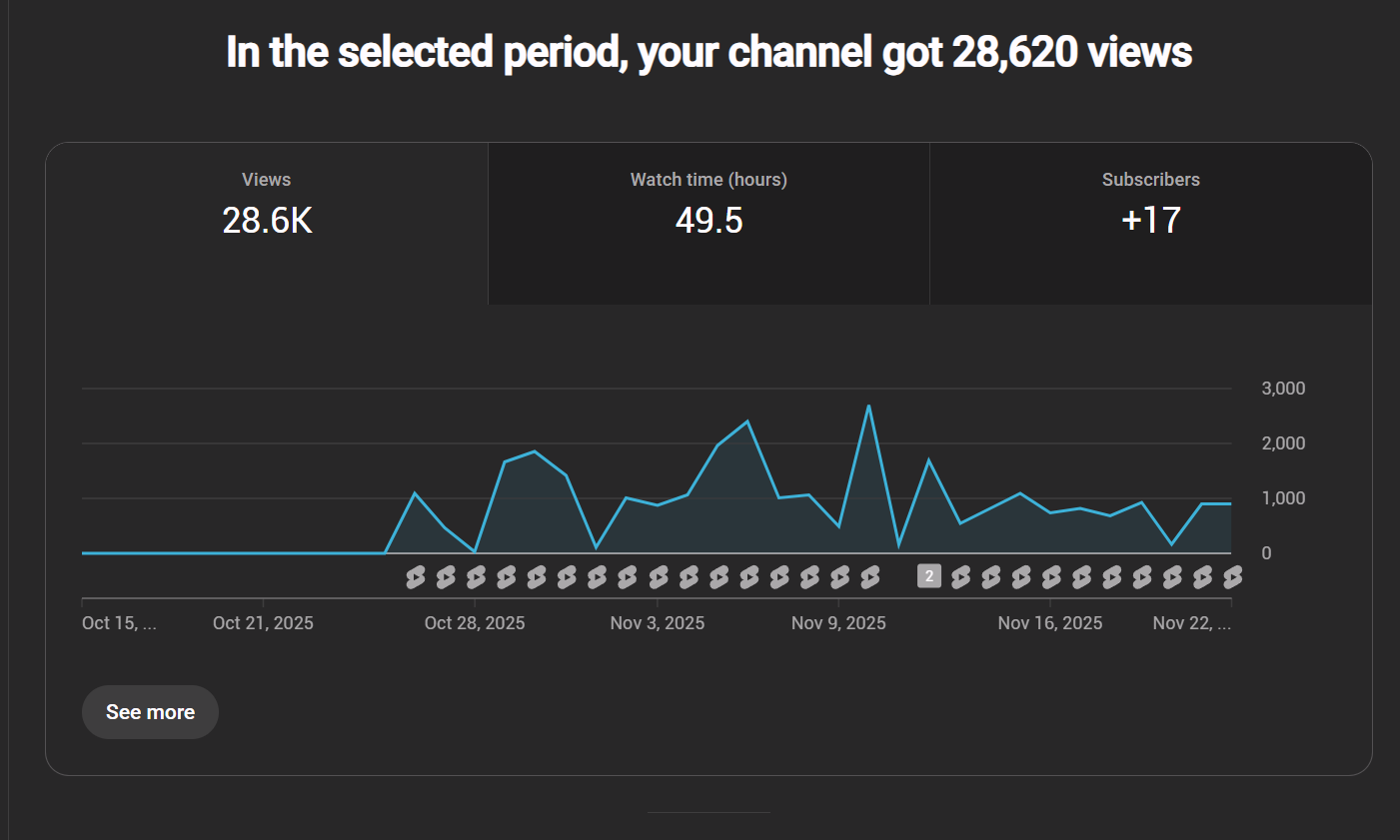Click the first views spike after Oct 21
The height and width of the screenshot is (840, 1400).
[x=415, y=493]
